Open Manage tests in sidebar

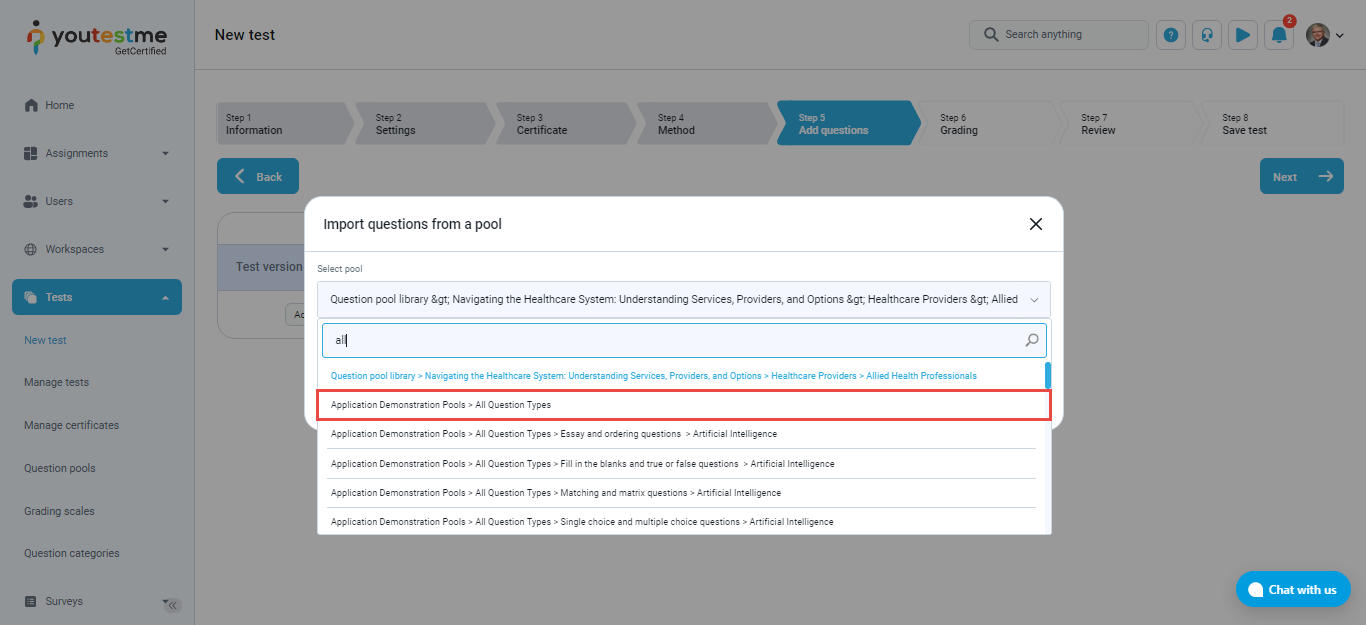click(x=56, y=383)
